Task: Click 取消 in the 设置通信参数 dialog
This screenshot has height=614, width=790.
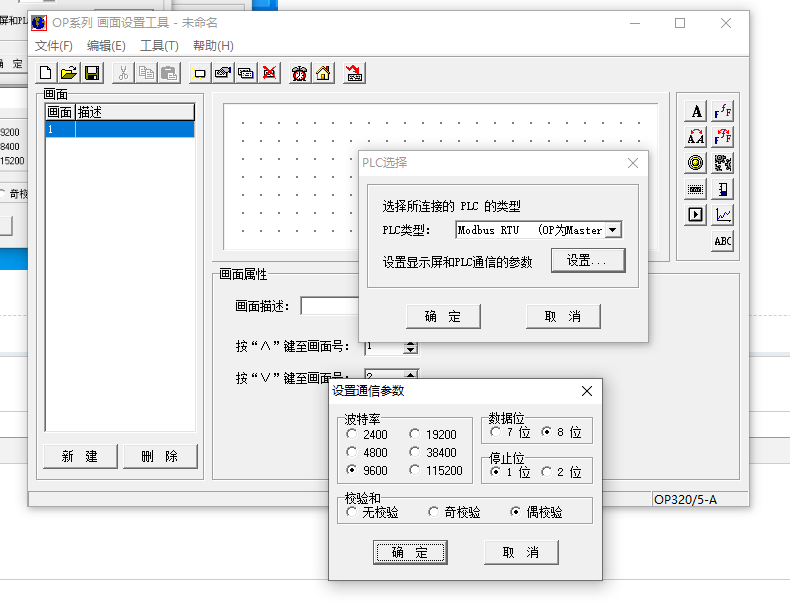Action: tap(521, 553)
